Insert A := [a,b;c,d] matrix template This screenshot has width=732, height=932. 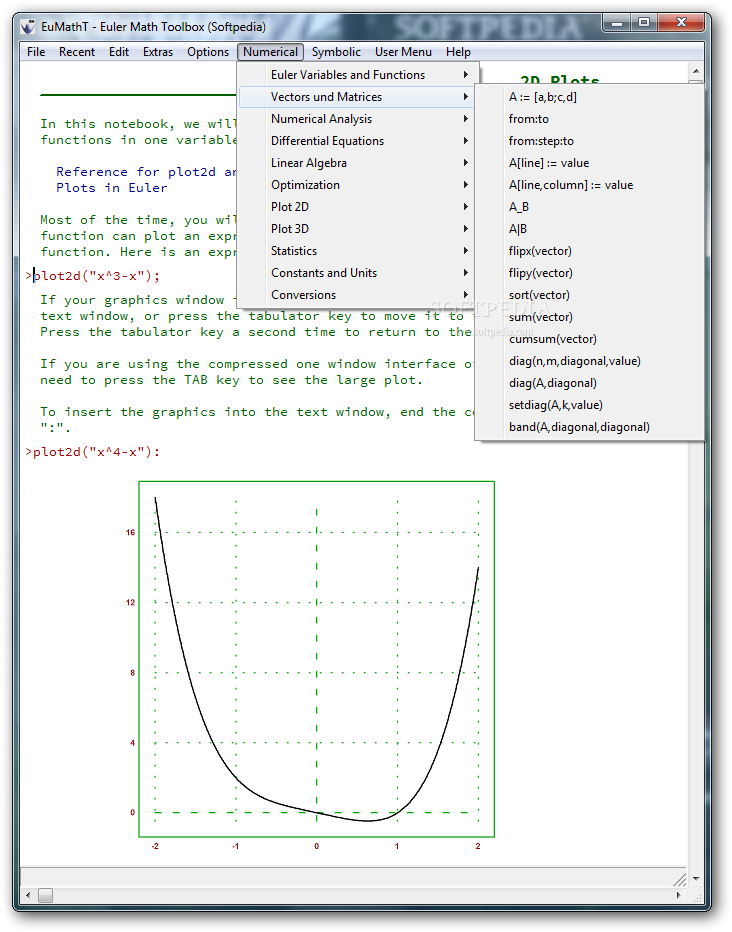[589, 97]
